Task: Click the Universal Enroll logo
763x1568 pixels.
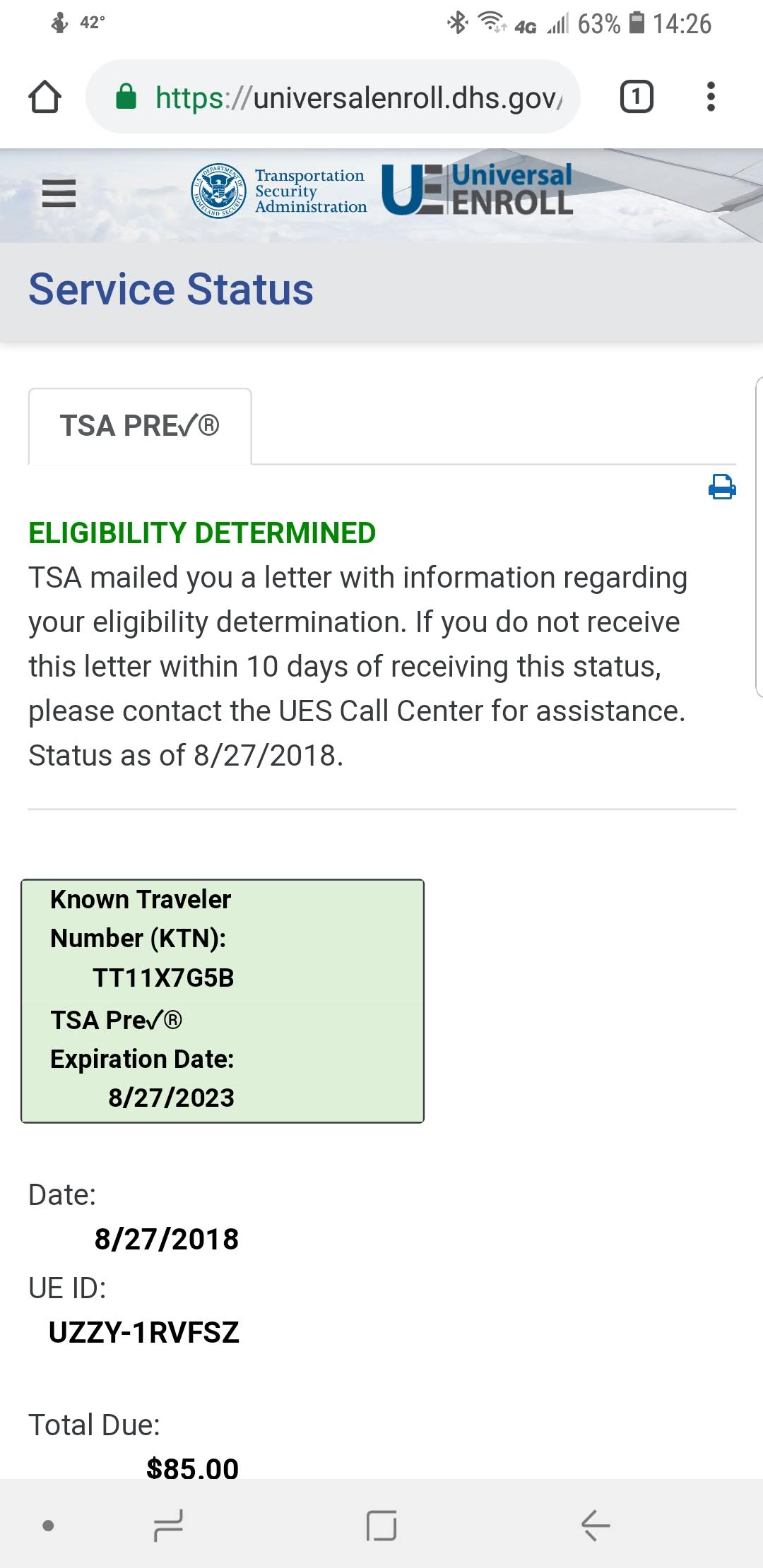Action: tap(478, 189)
